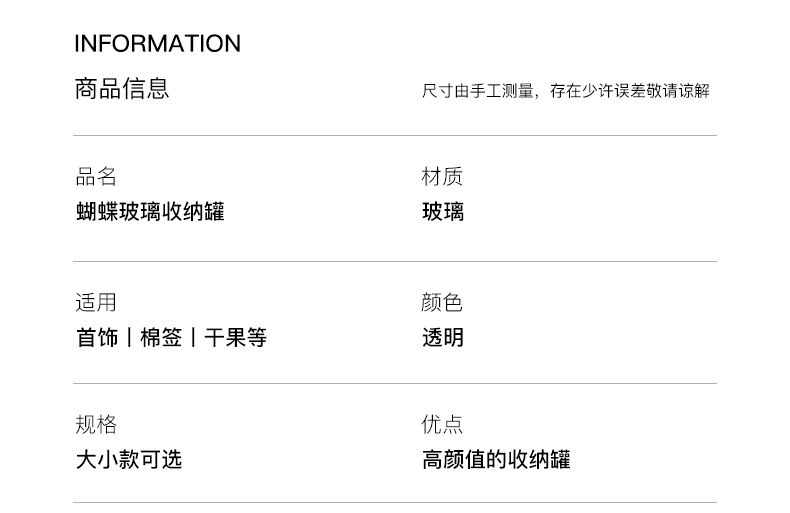
Task: Click the 品名 label
Action: 96,177
